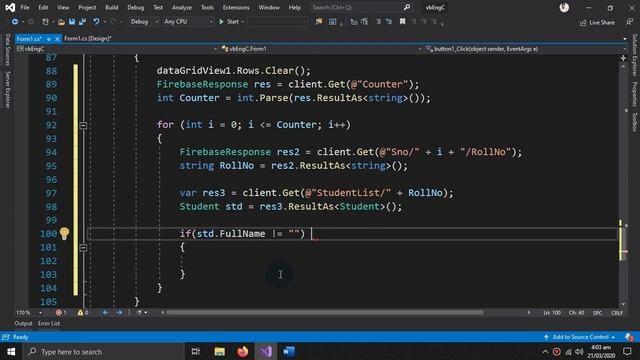Click the Navigate Backward toolbar icon
640x360 pixels.
[x=15, y=22]
